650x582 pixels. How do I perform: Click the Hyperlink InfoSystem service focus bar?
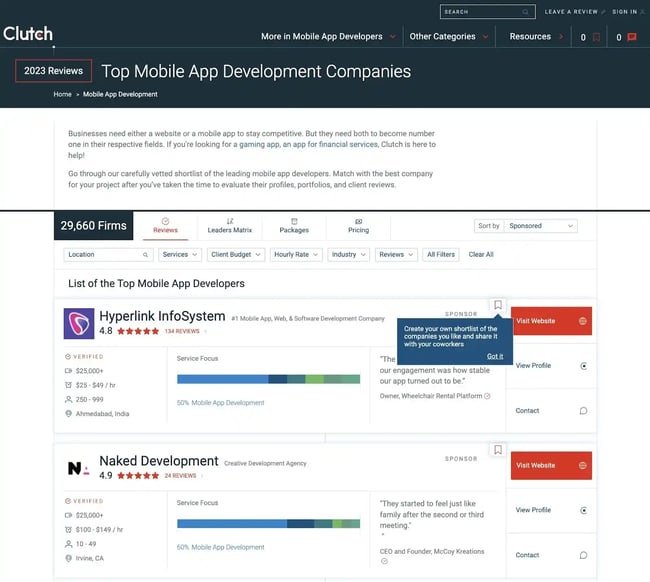(268, 379)
